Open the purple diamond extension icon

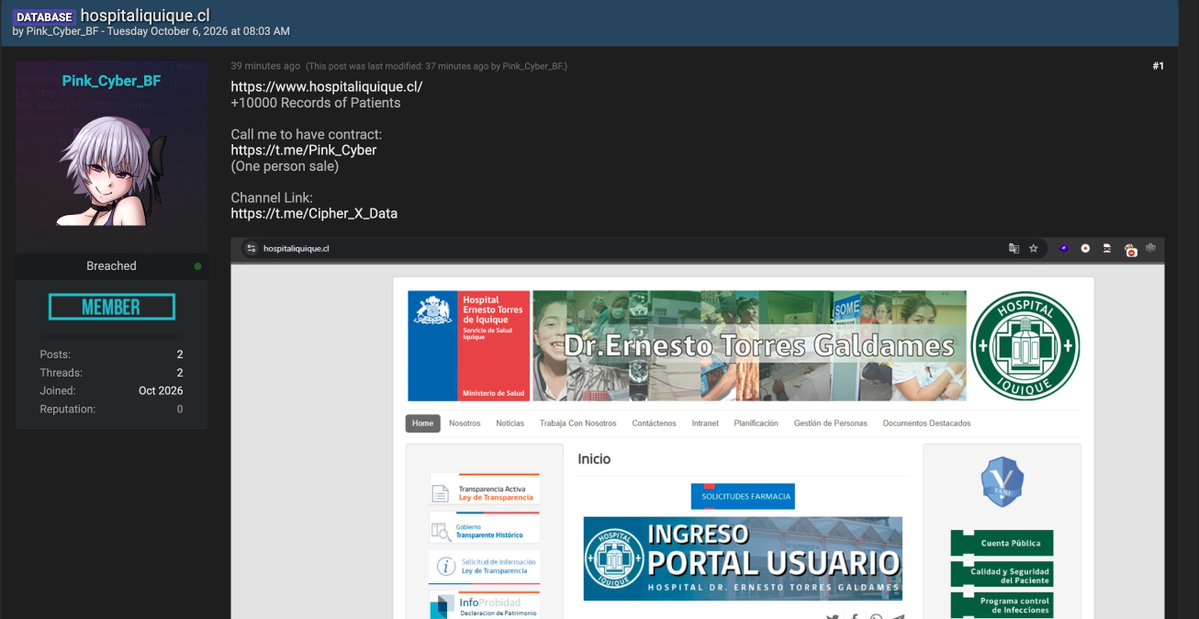(x=1064, y=248)
